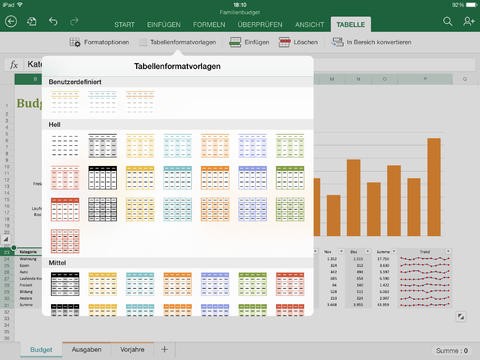Open the search magnifier
The image size is (480, 360).
[x=448, y=22]
